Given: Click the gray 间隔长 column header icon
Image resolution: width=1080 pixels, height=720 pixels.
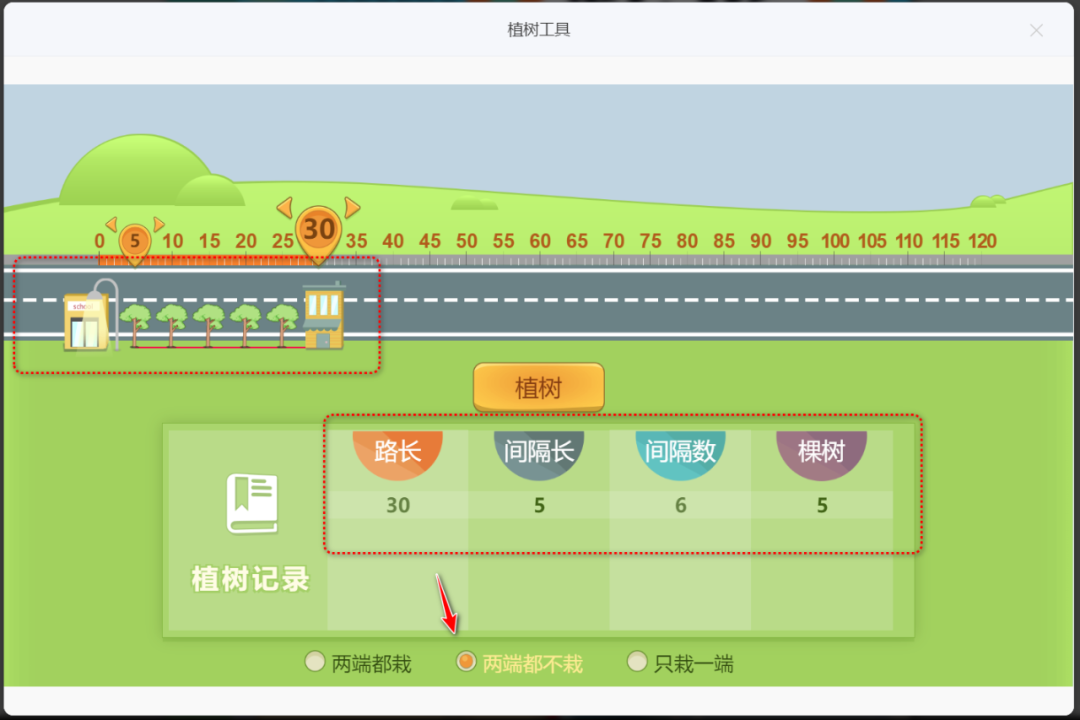Looking at the screenshot, I should (x=539, y=450).
